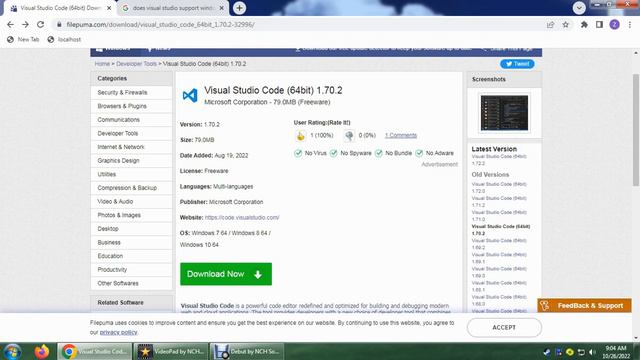
Task: Open Productivity category
Action: (131, 270)
